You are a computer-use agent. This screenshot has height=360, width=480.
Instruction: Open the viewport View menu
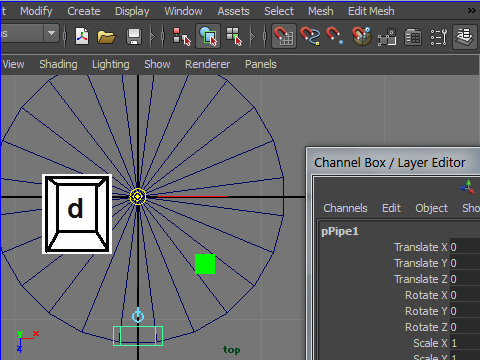click(x=13, y=64)
